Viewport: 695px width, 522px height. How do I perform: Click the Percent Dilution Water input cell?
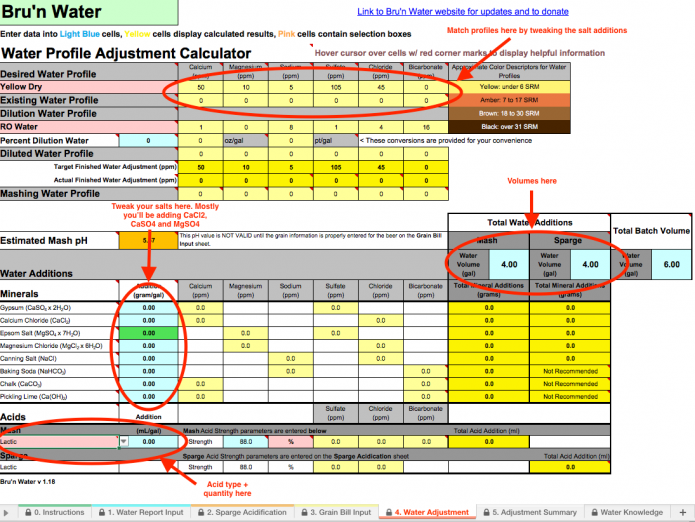pyautogui.click(x=148, y=140)
